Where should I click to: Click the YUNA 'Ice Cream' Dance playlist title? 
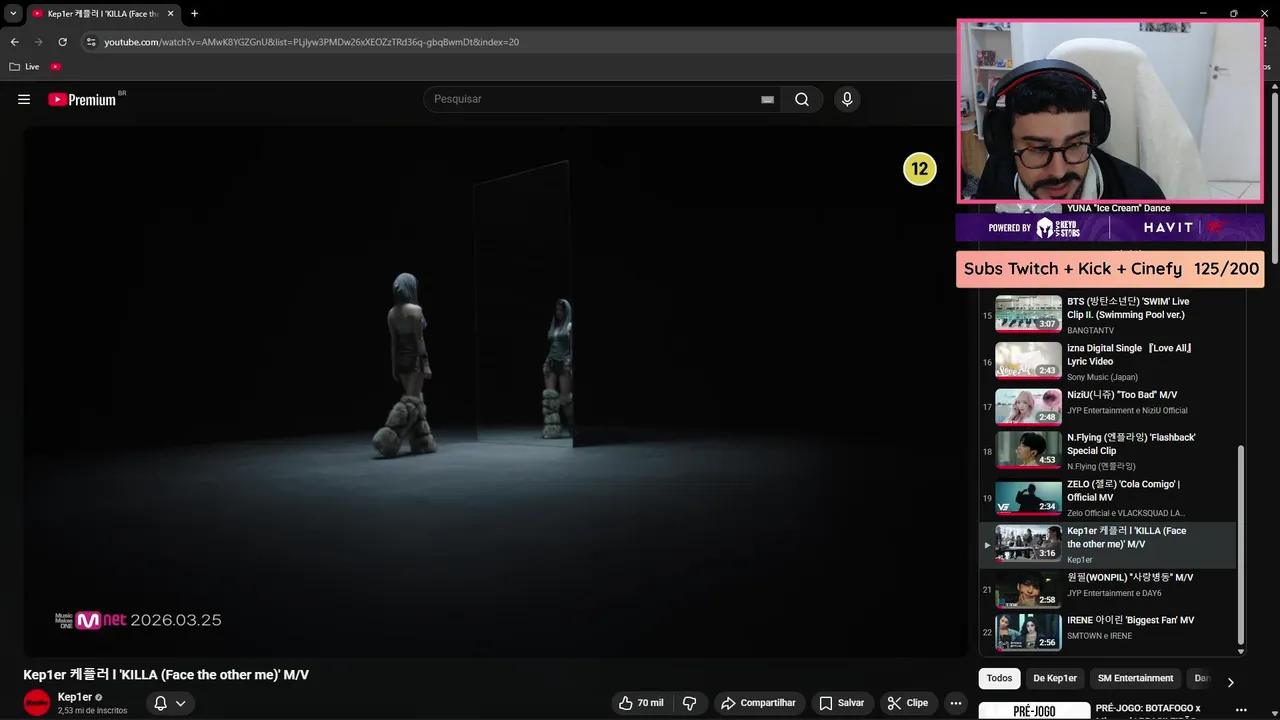pos(1118,208)
